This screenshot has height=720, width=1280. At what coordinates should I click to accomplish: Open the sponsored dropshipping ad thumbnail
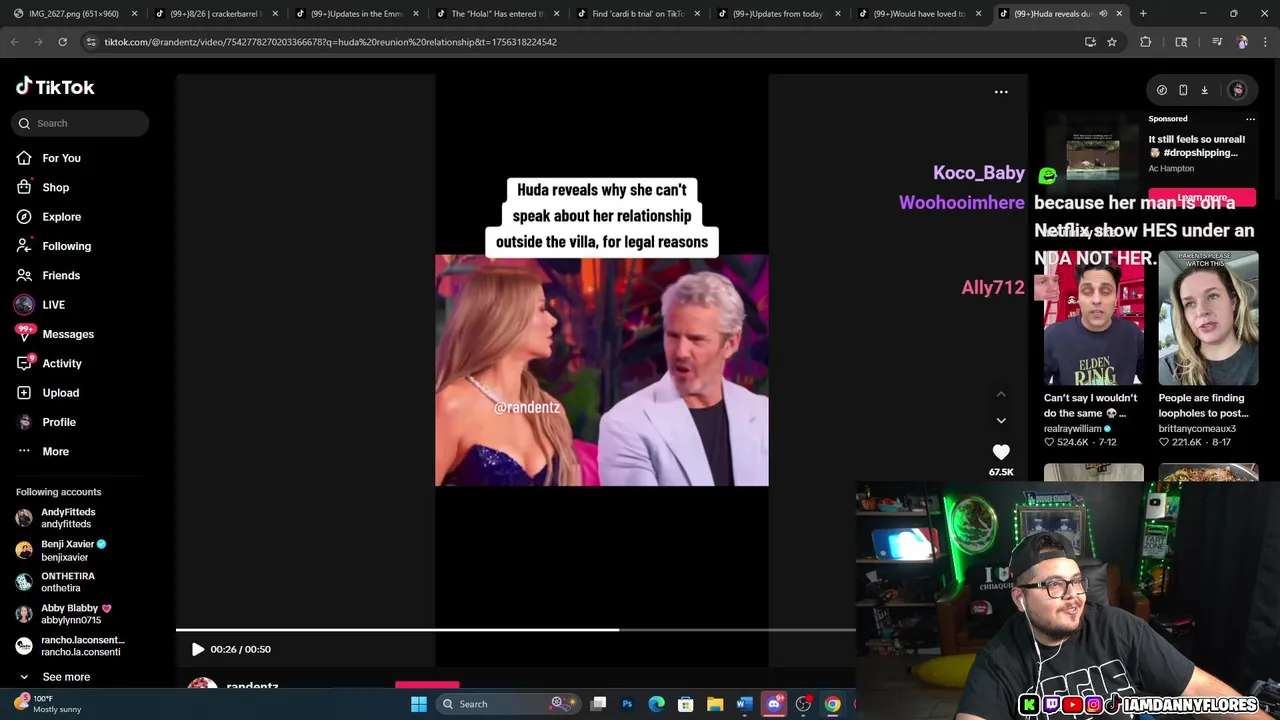[x=1093, y=156]
